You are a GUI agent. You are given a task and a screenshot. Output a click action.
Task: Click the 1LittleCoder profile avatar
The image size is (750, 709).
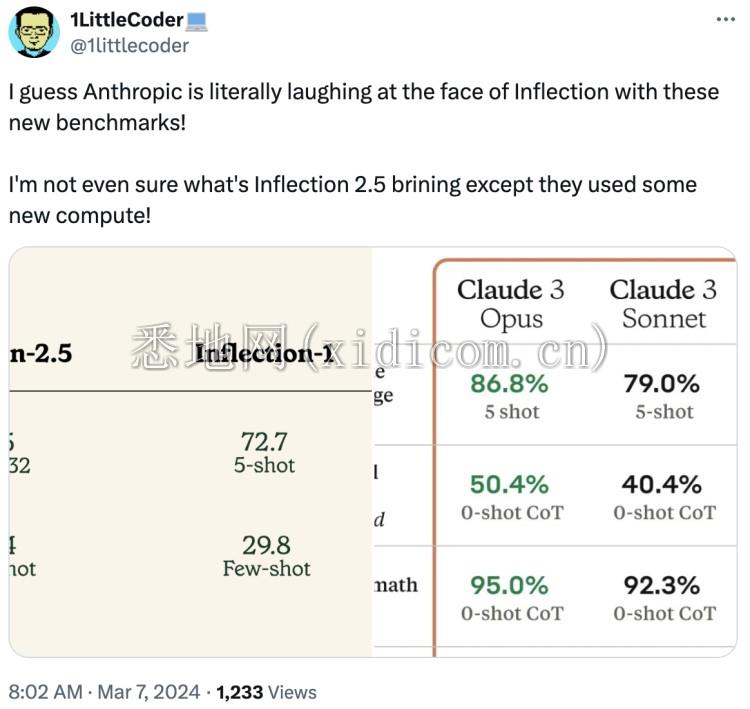pos(34,31)
